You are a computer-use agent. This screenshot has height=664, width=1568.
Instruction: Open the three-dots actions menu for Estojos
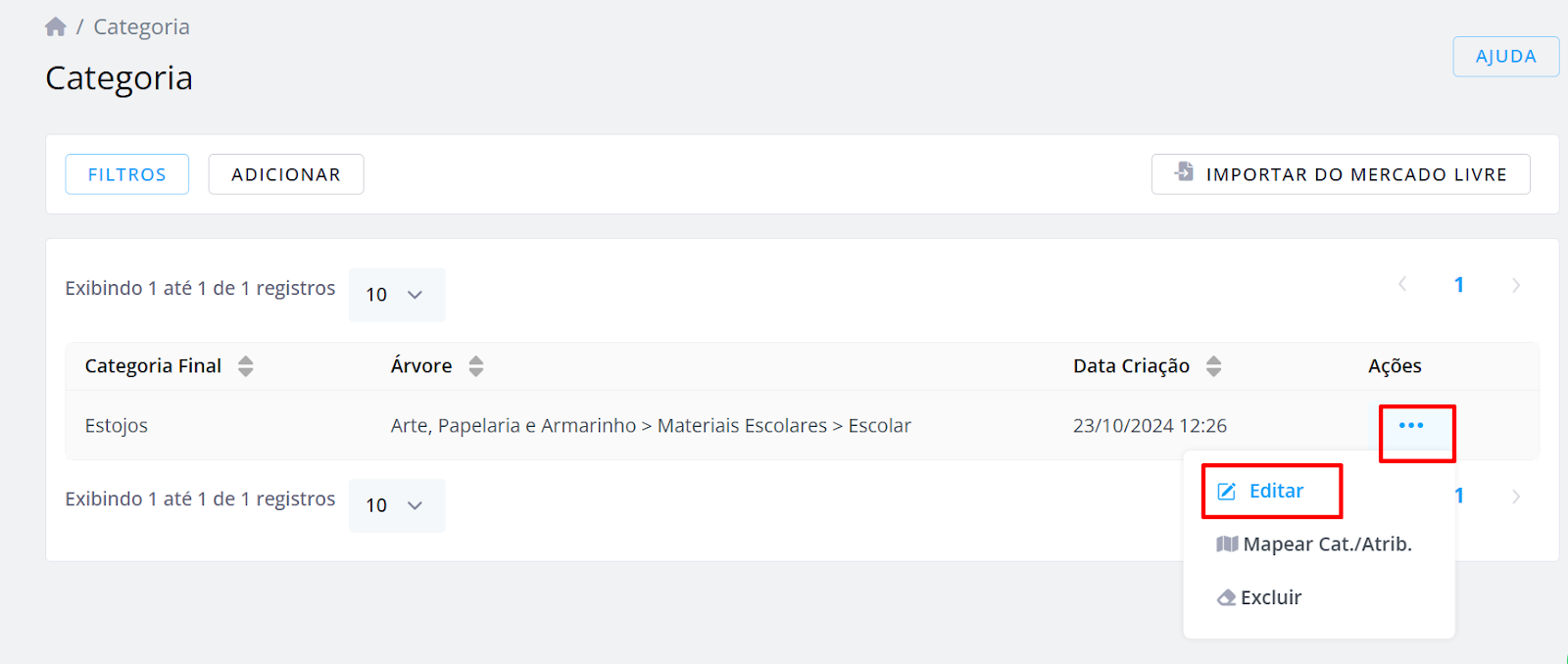tap(1411, 425)
